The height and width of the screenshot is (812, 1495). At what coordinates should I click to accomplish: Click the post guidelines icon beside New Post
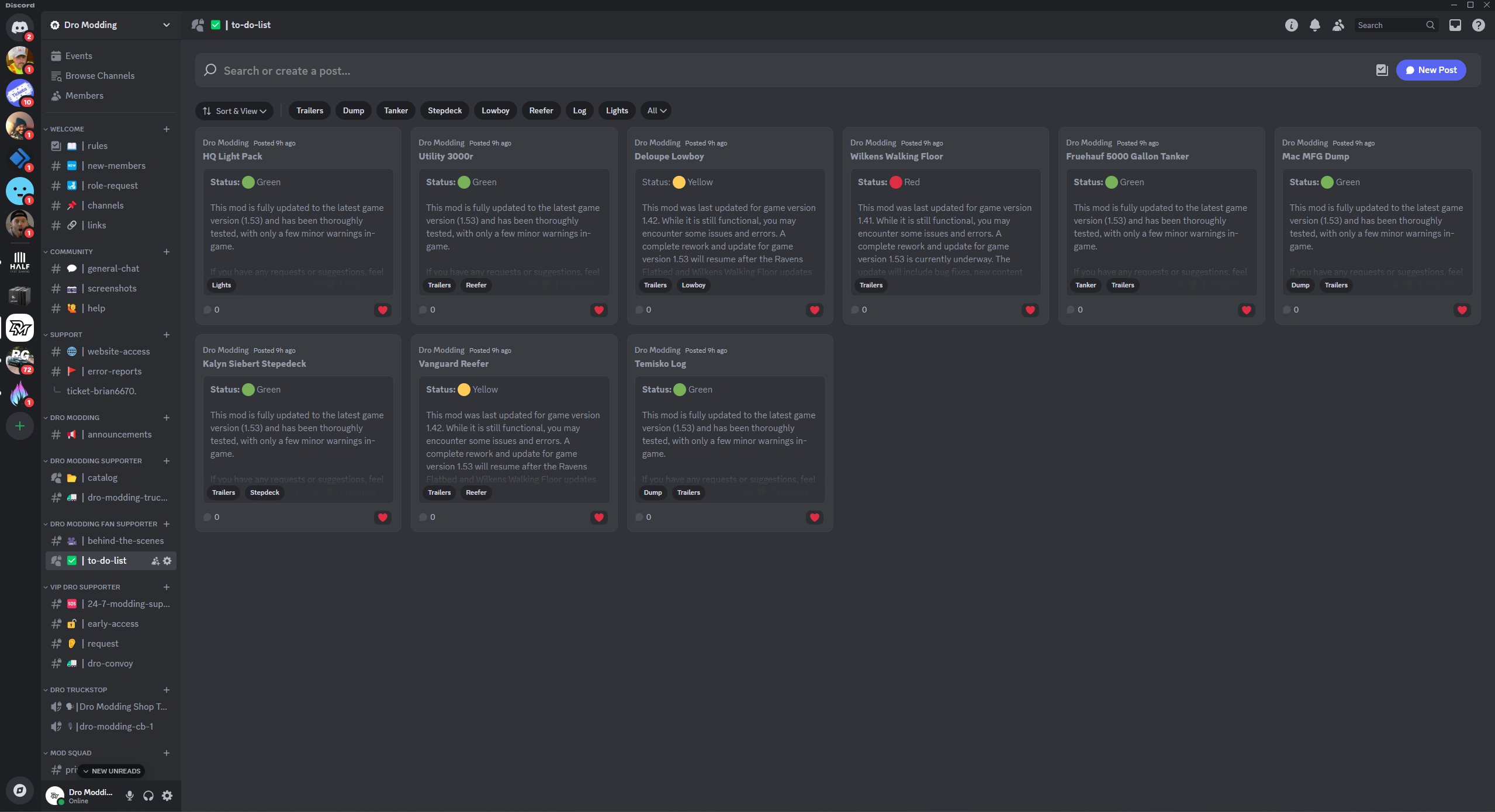[1382, 70]
